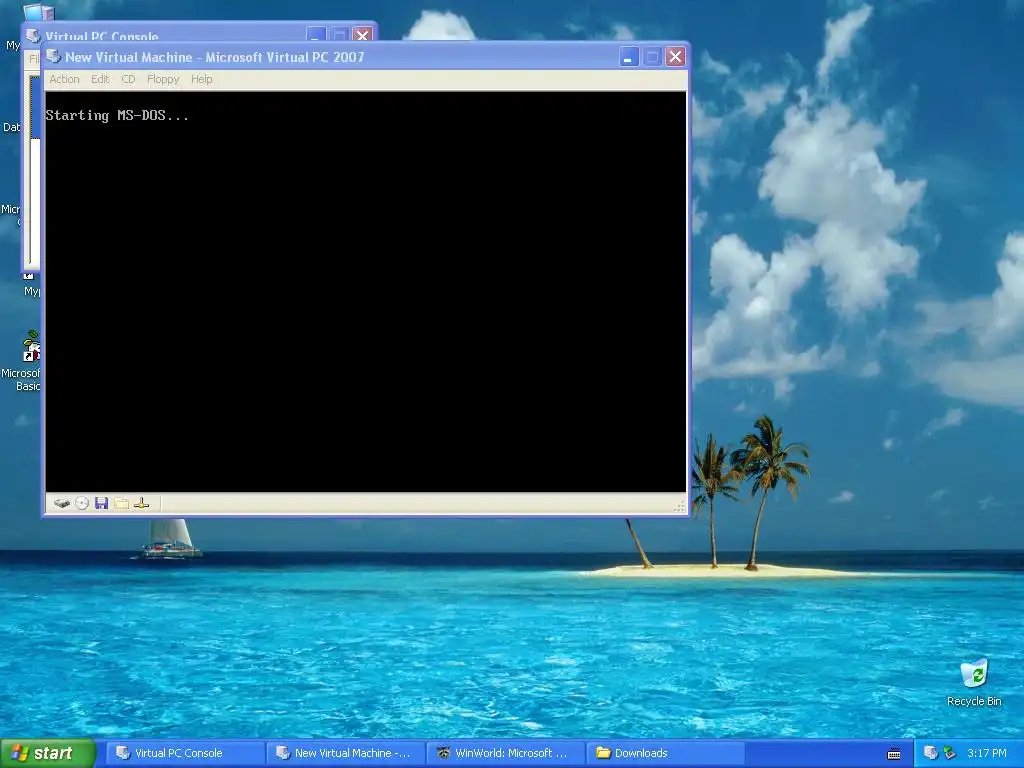This screenshot has height=768, width=1024.
Task: Click the shared folders status icon
Action: [121, 503]
